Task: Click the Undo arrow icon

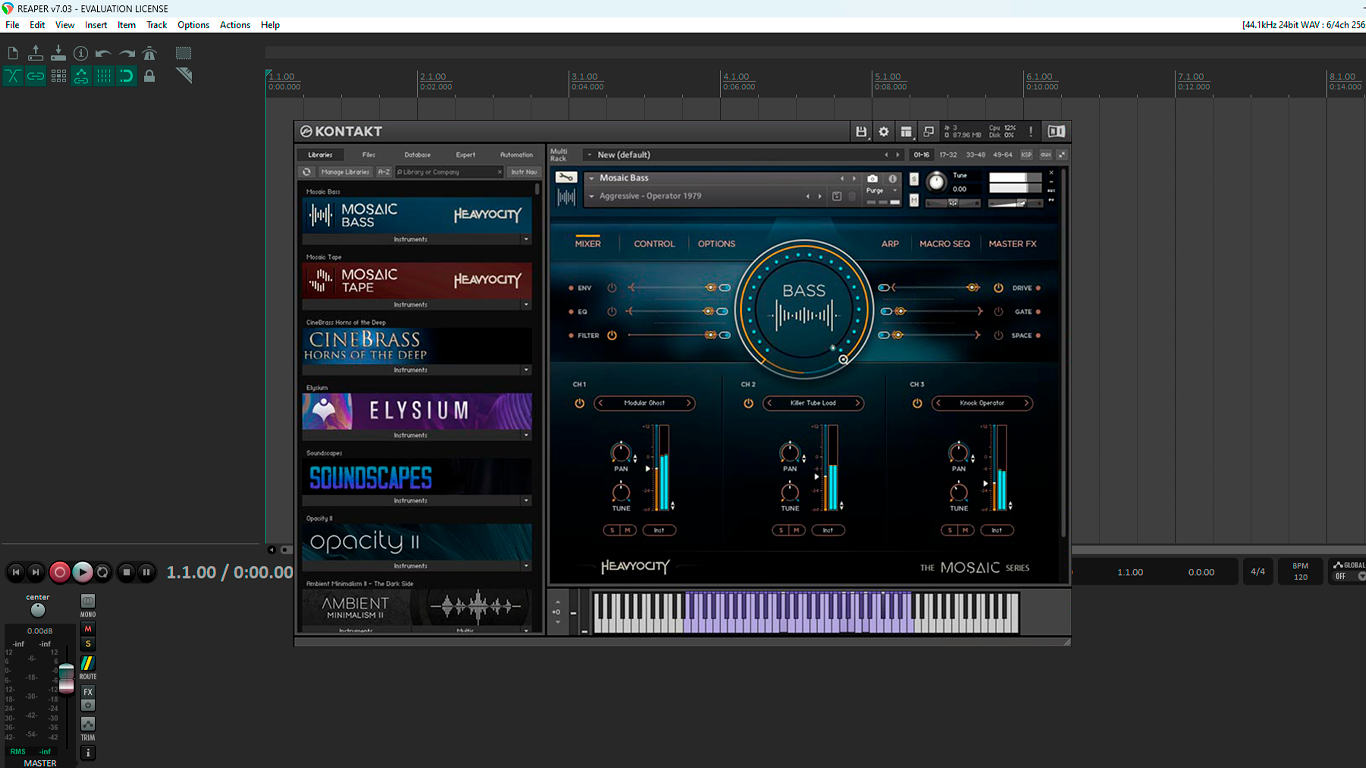Action: point(104,53)
